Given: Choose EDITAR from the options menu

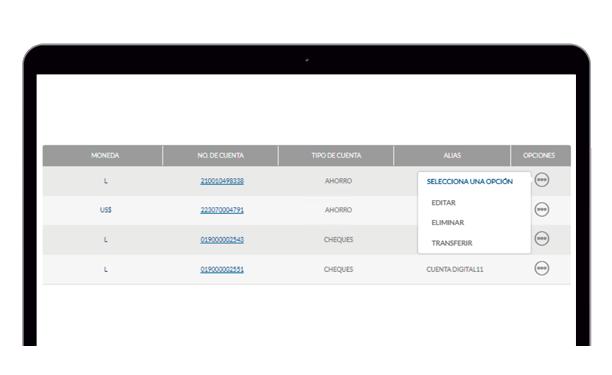Looking at the screenshot, I should [443, 203].
